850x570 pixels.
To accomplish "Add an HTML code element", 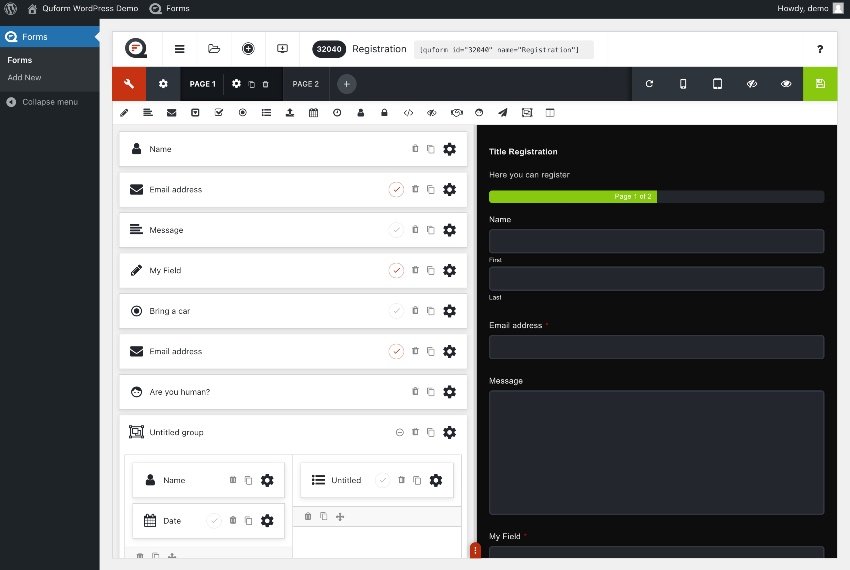I will (x=408, y=113).
